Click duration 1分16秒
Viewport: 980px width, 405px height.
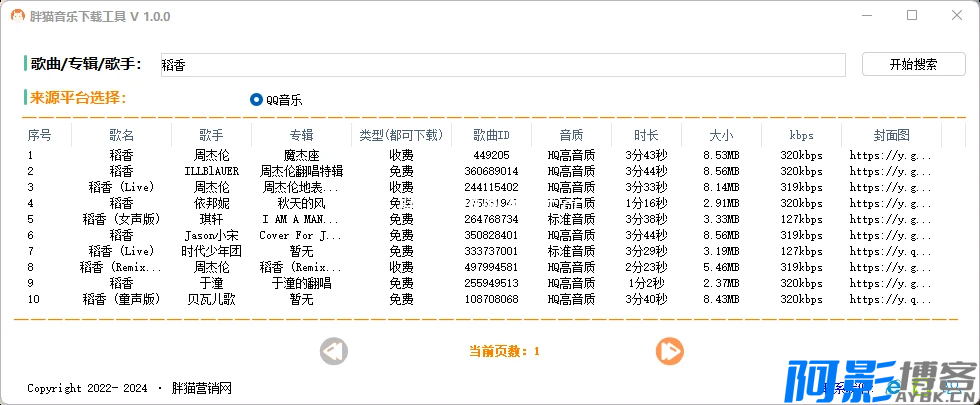[x=646, y=203]
